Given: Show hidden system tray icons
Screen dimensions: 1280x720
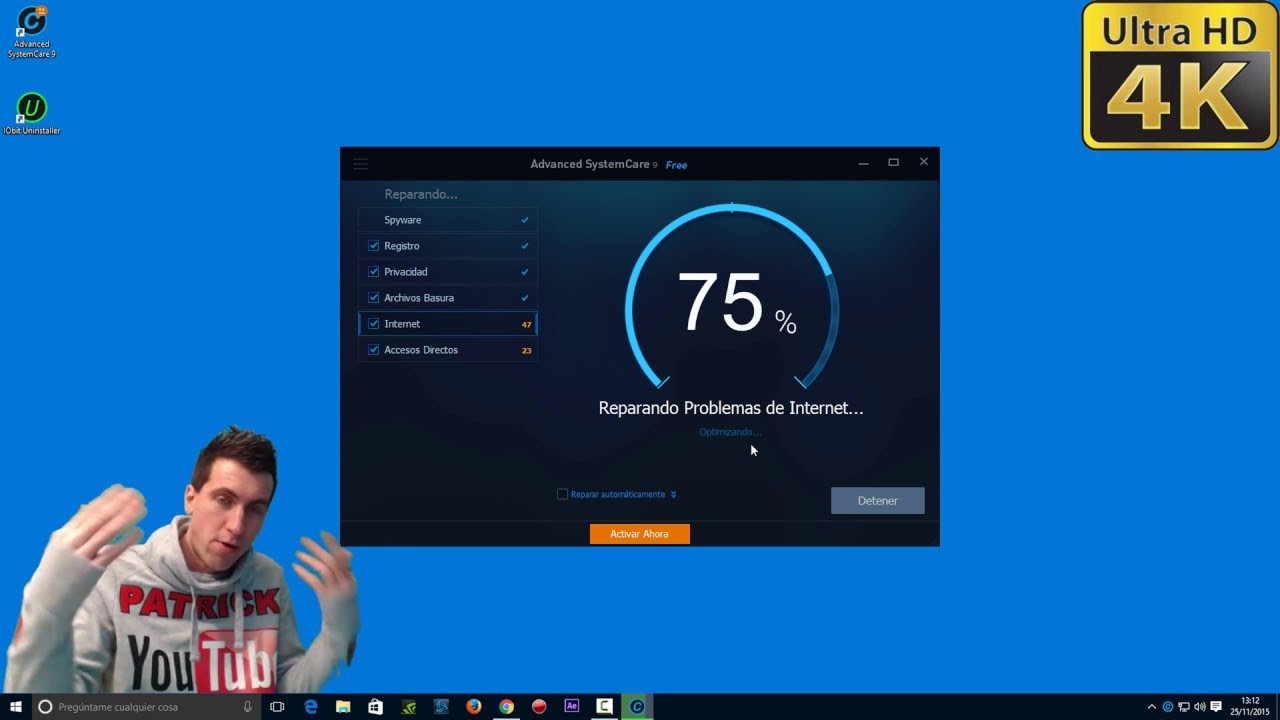Looking at the screenshot, I should coord(1151,707).
